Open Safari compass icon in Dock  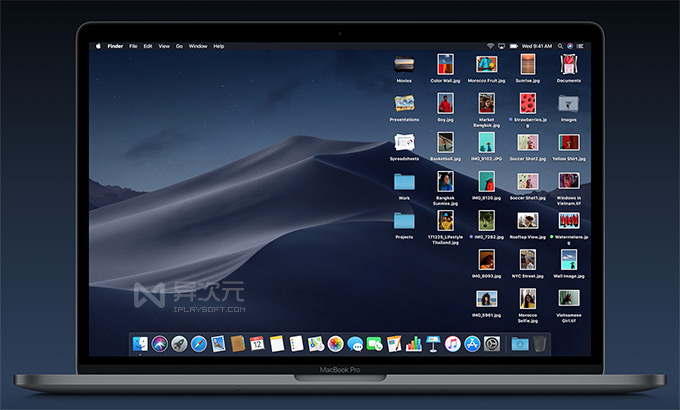(x=198, y=343)
